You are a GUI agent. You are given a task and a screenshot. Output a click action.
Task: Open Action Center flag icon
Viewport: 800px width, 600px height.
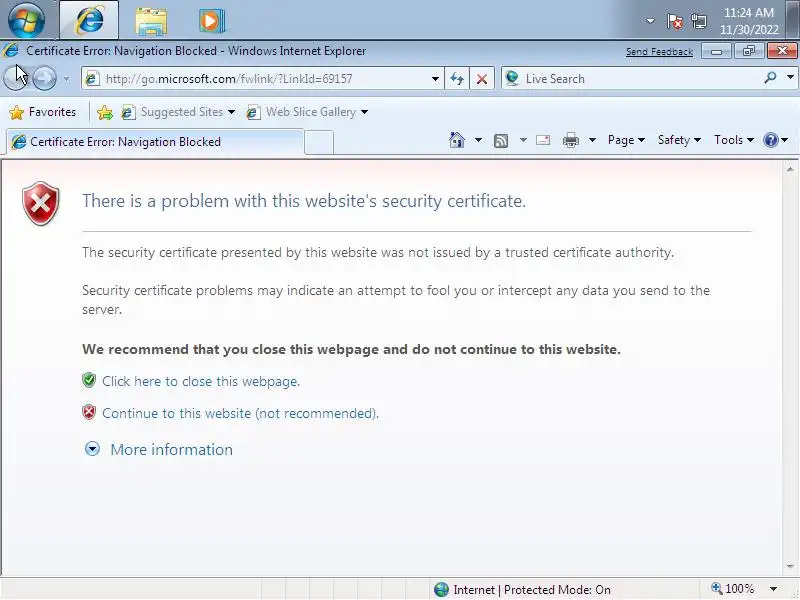674,21
